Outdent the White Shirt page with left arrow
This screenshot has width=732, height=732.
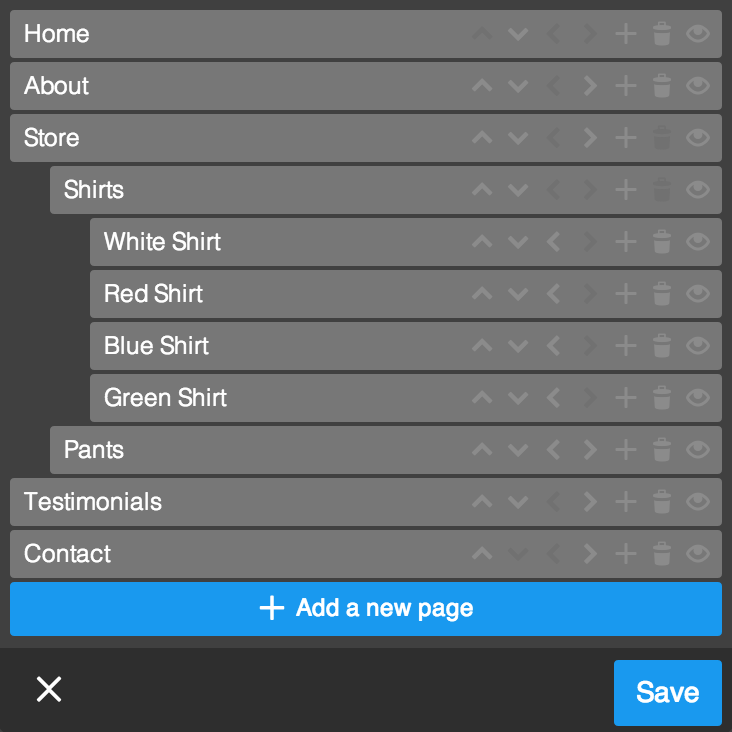click(x=554, y=242)
